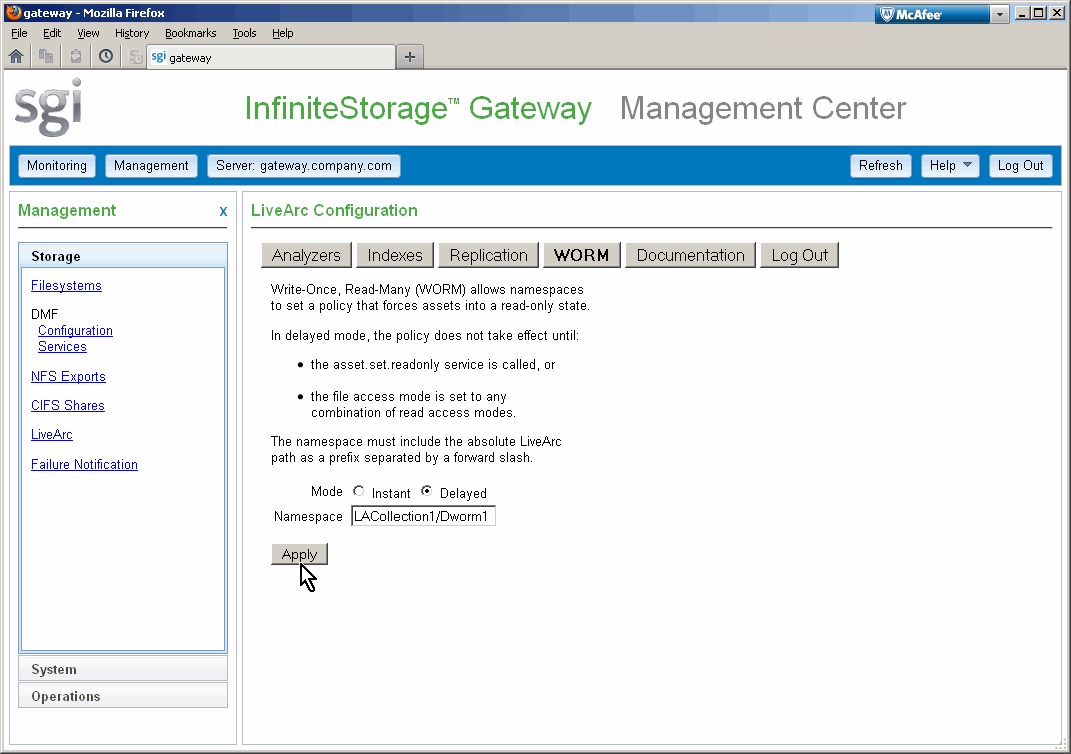Click the Monitoring button

[x=57, y=166]
